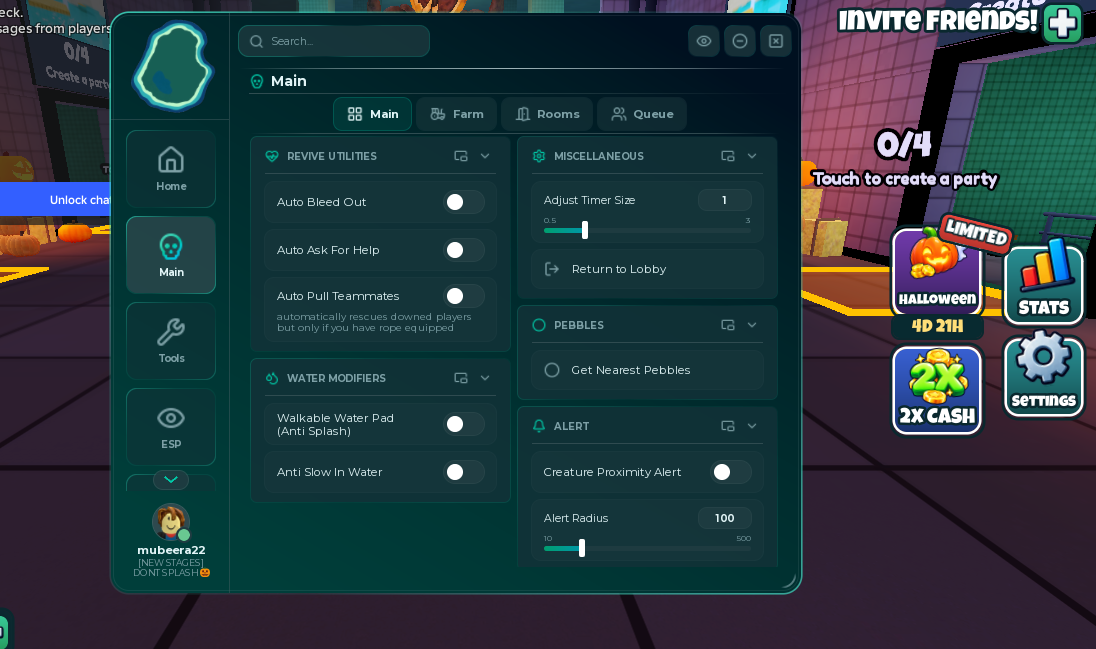Open the Stats panel
This screenshot has width=1096, height=649.
pyautogui.click(x=1043, y=283)
